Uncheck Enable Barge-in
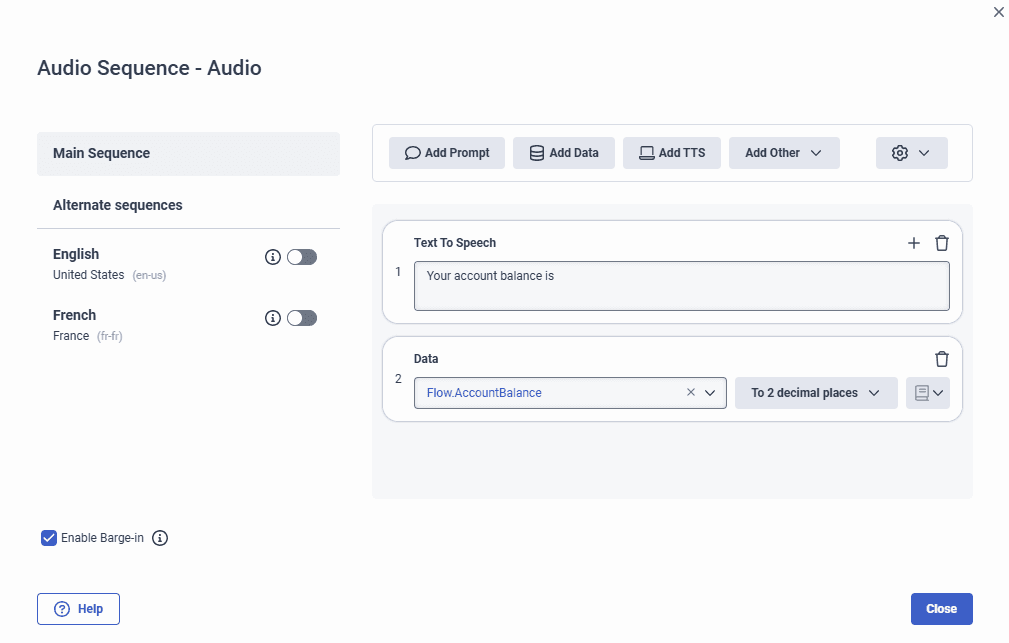The width and height of the screenshot is (1009, 643). (x=48, y=537)
